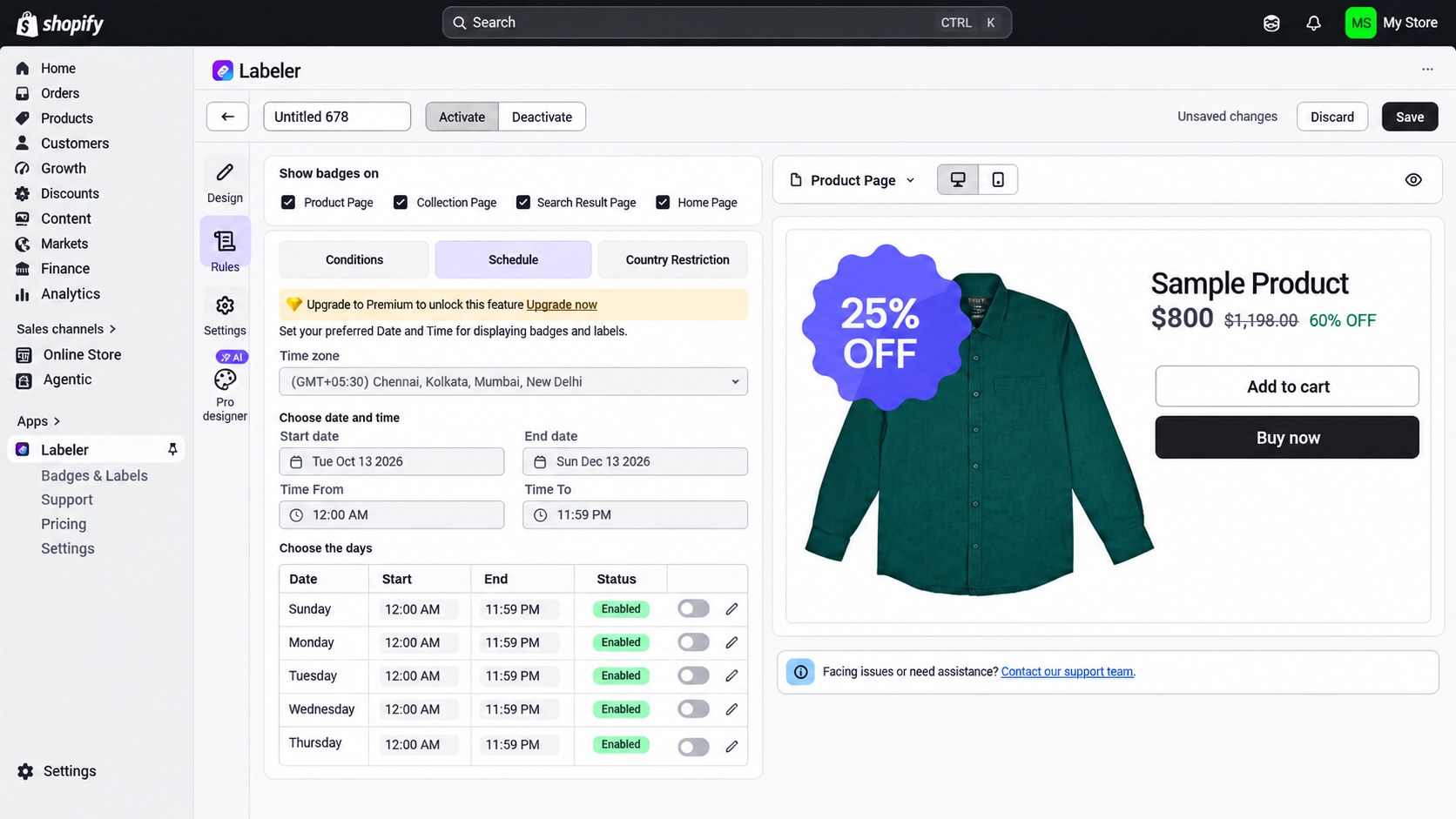Open Labeler Settings gear in side panel
This screenshot has height=819, width=1456.
pyautogui.click(x=225, y=305)
